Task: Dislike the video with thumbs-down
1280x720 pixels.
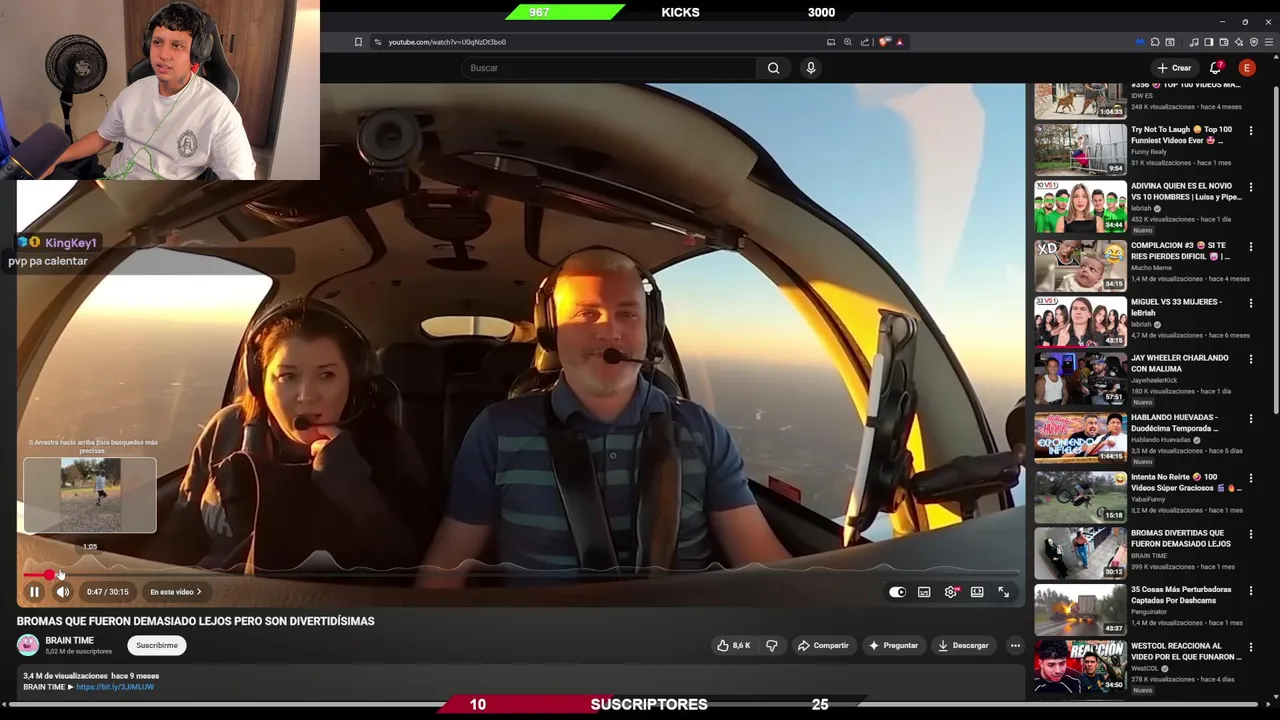Action: tap(772, 646)
